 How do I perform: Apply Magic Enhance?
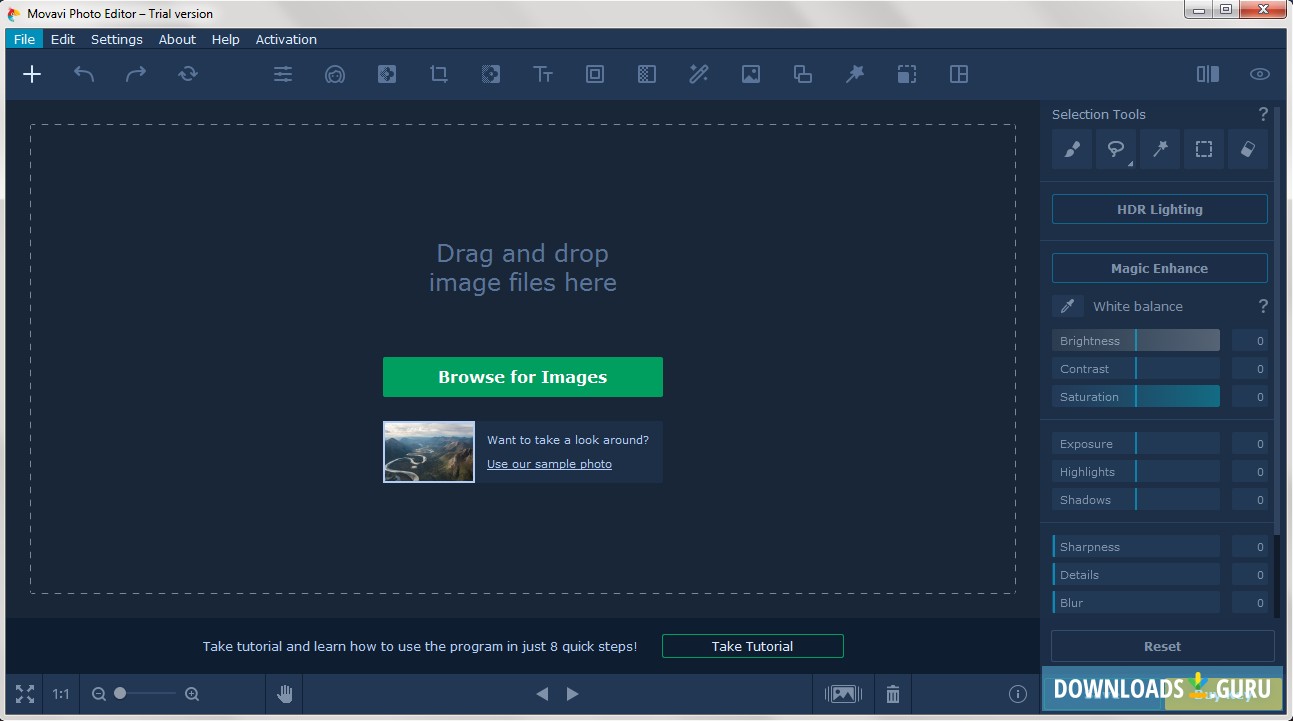[x=1160, y=268]
